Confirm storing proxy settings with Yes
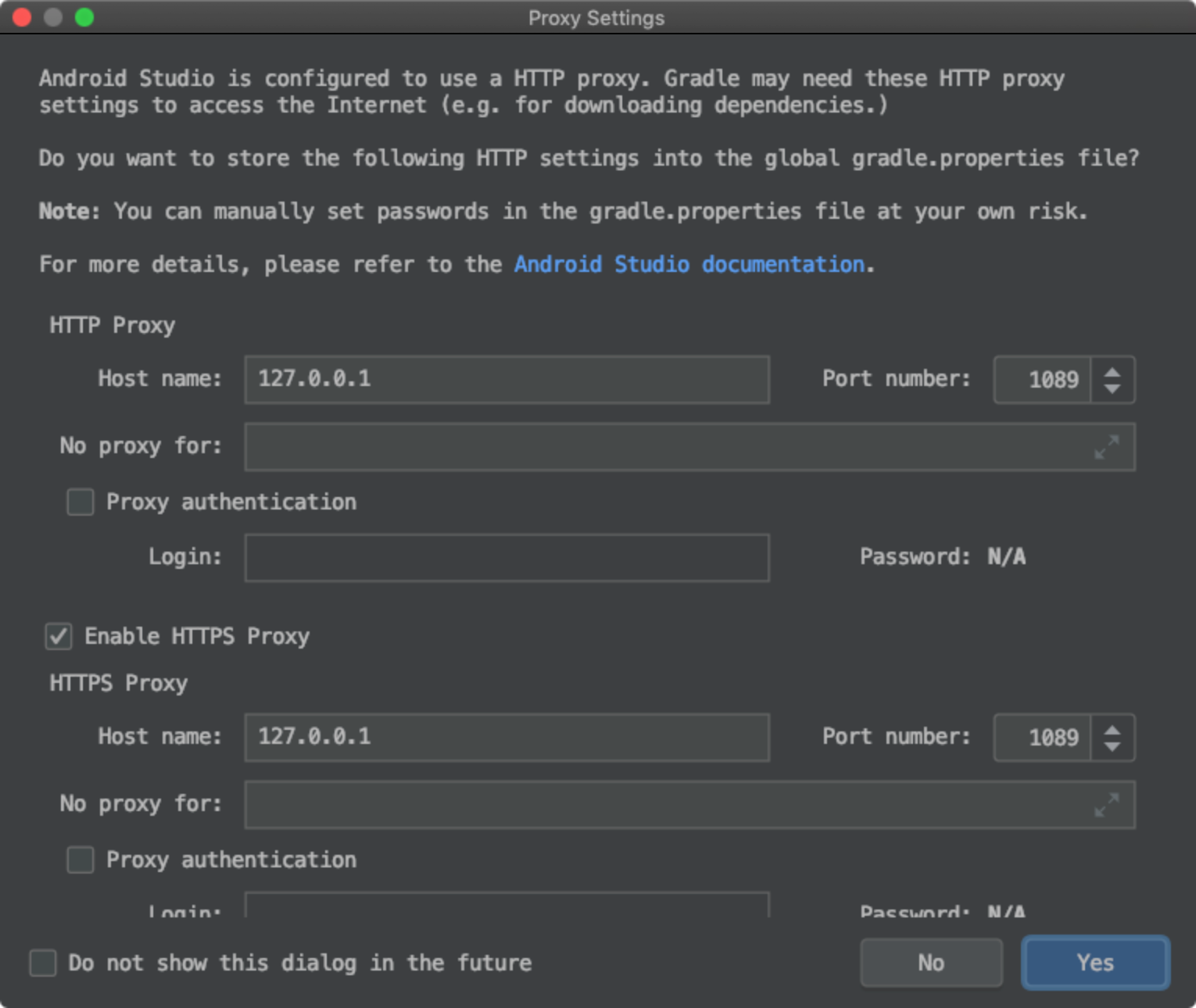Image resolution: width=1196 pixels, height=1008 pixels. (x=1094, y=963)
